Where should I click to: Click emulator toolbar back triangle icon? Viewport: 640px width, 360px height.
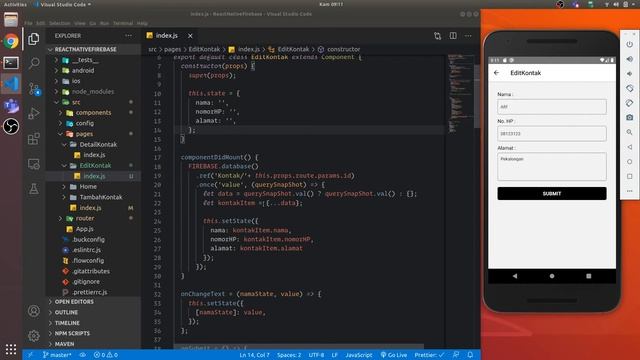coord(630,147)
